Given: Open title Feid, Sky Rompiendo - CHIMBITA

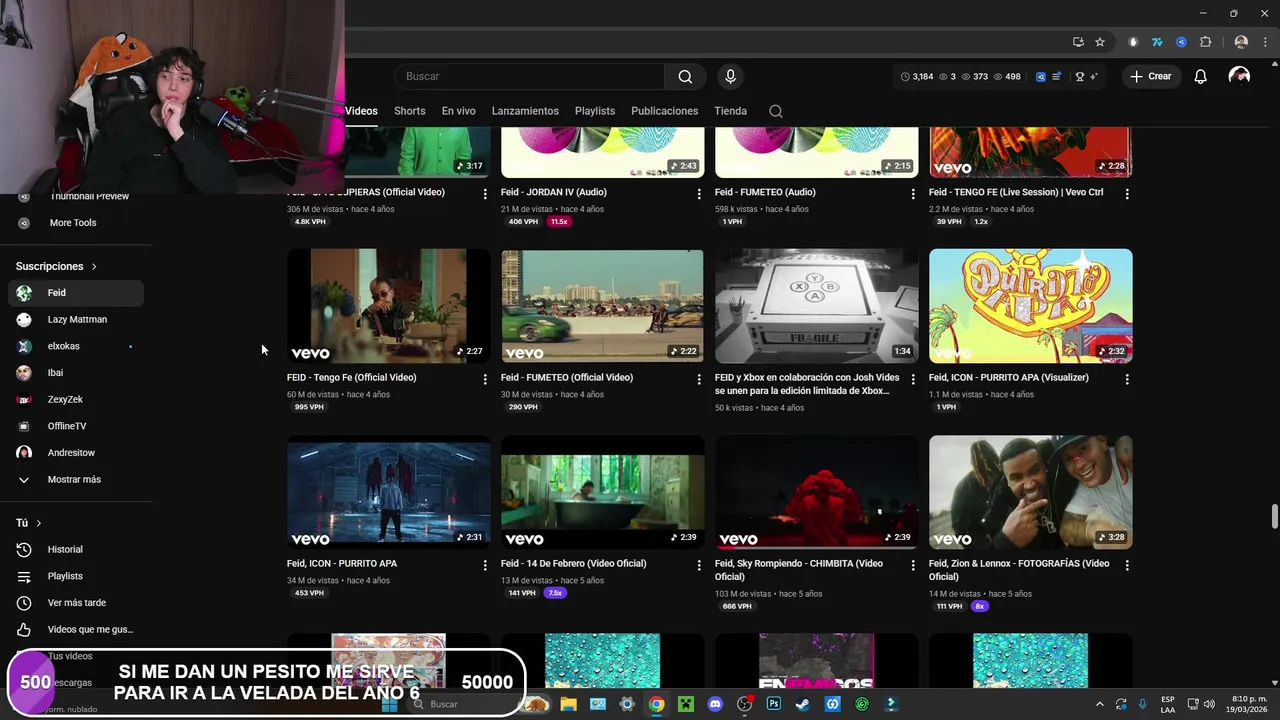Looking at the screenshot, I should click(799, 570).
